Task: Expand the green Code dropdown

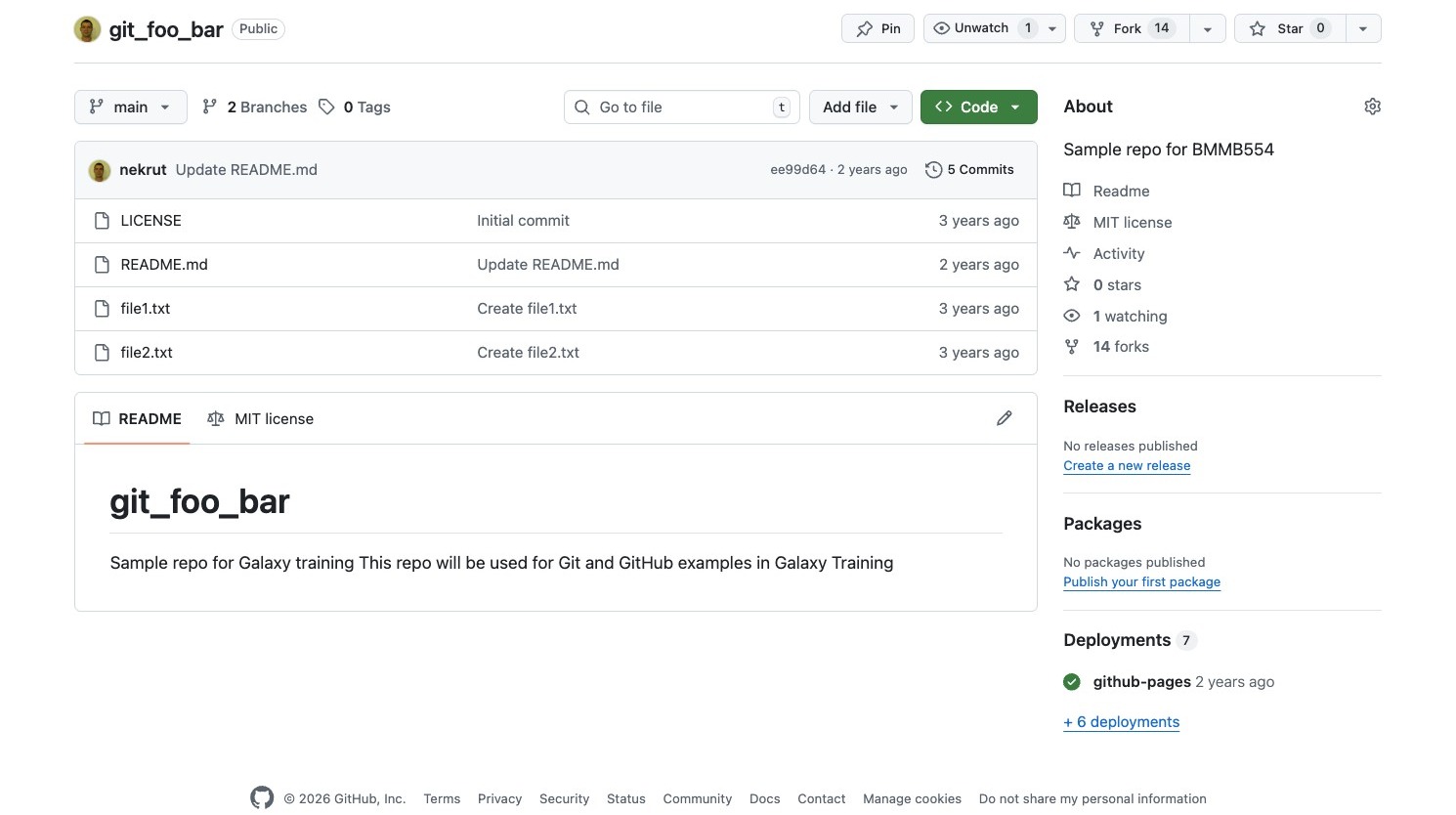Action: [978, 107]
